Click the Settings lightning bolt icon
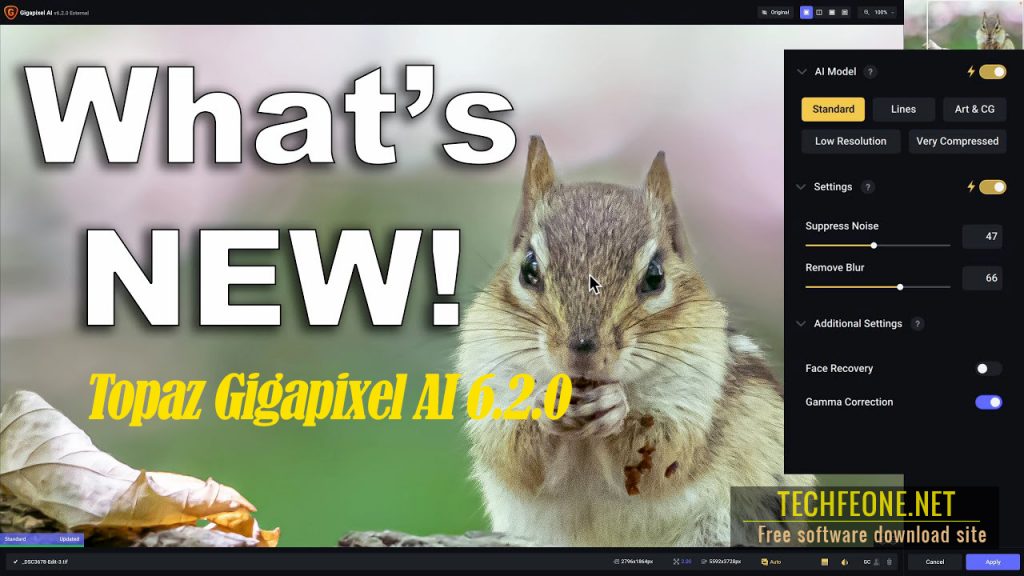This screenshot has width=1024, height=576. point(971,187)
